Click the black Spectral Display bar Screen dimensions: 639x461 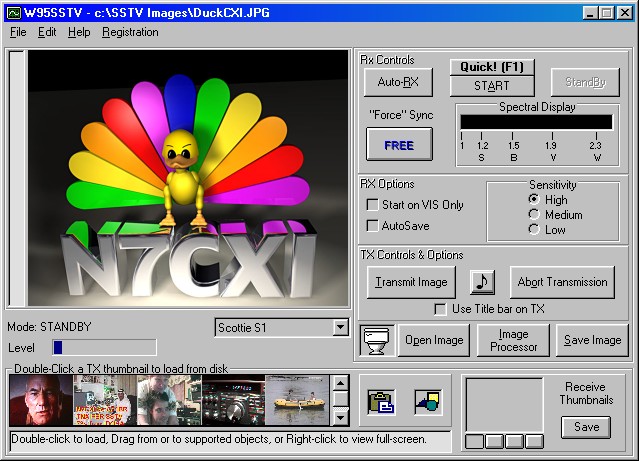tap(536, 122)
